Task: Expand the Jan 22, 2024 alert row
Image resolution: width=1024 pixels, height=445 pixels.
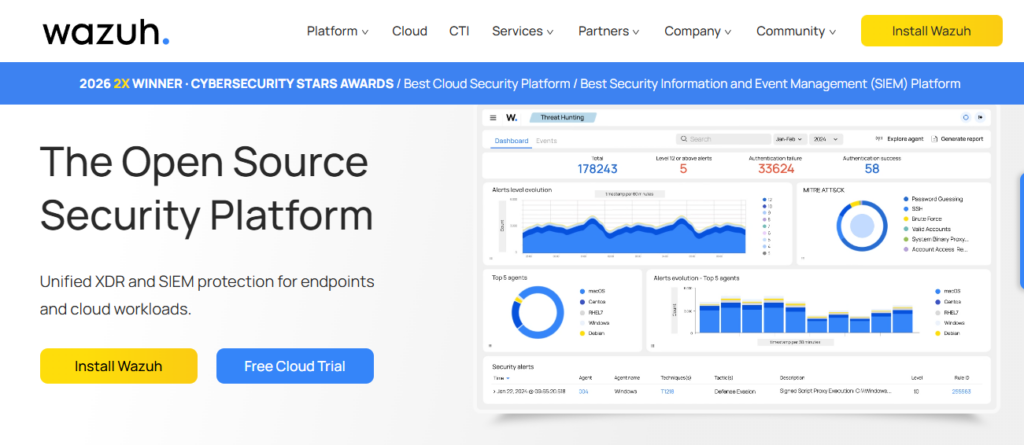Action: tap(494, 391)
